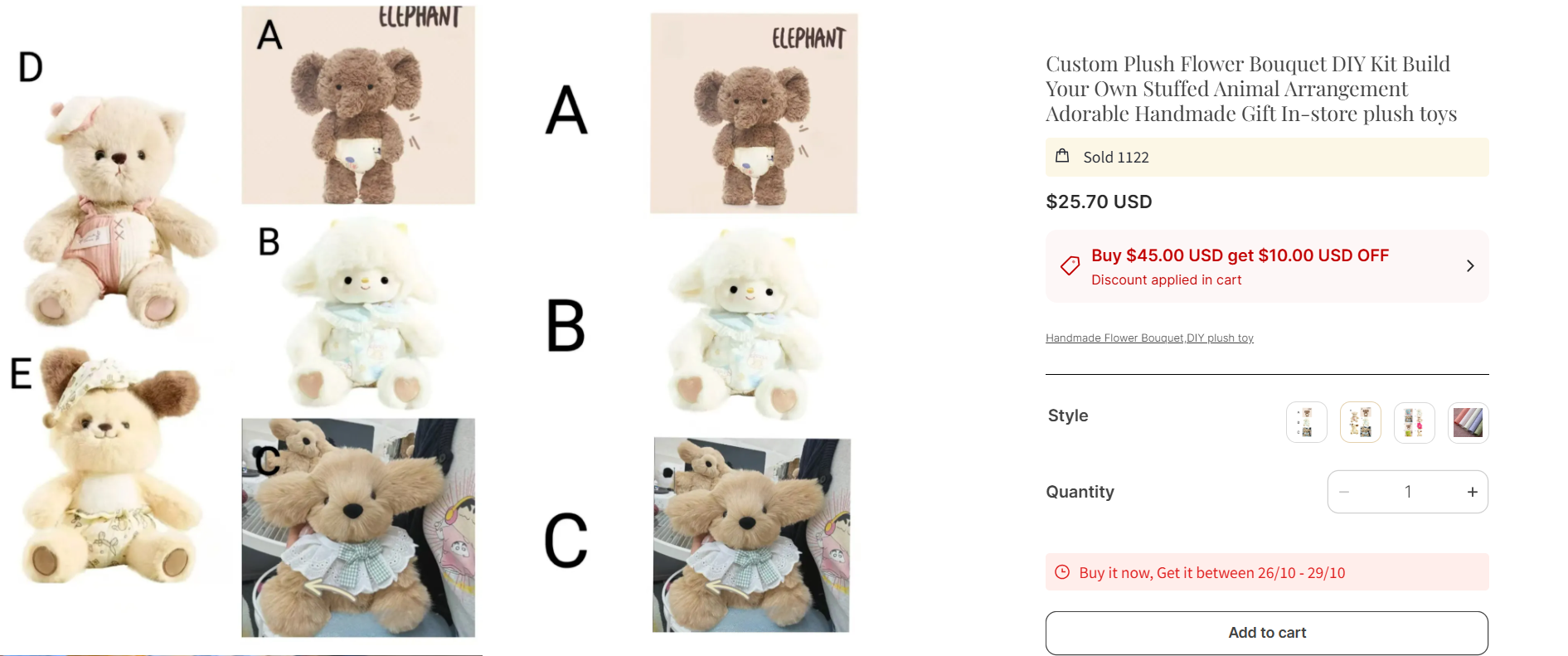The image size is (1568, 656).
Task: Click the clock delivery estimate icon
Action: click(x=1061, y=571)
